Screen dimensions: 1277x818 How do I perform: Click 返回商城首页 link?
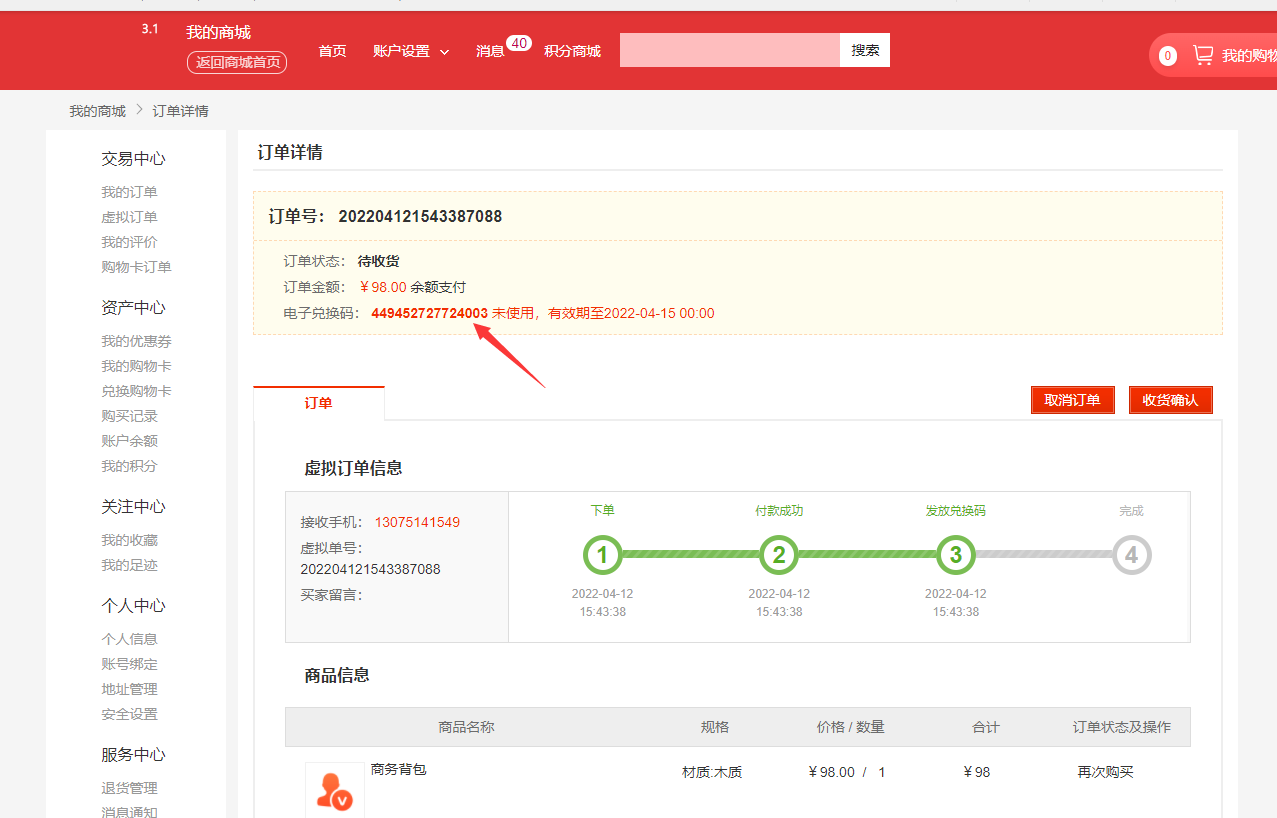pyautogui.click(x=237, y=62)
